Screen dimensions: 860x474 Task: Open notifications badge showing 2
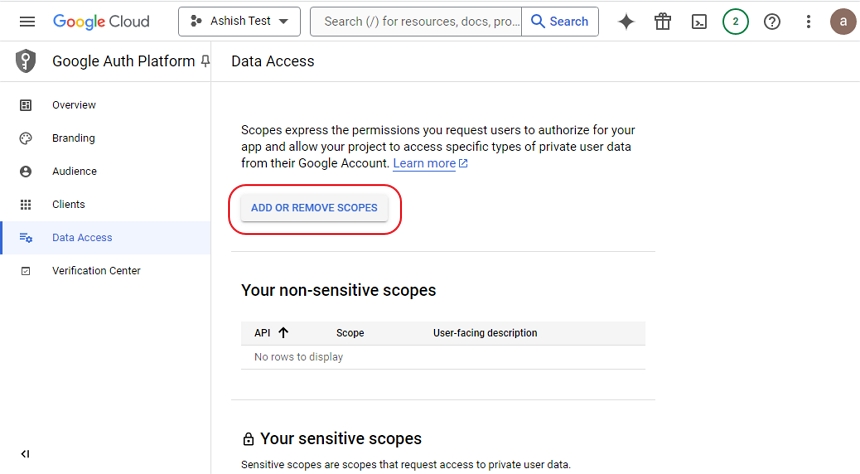[x=735, y=21]
